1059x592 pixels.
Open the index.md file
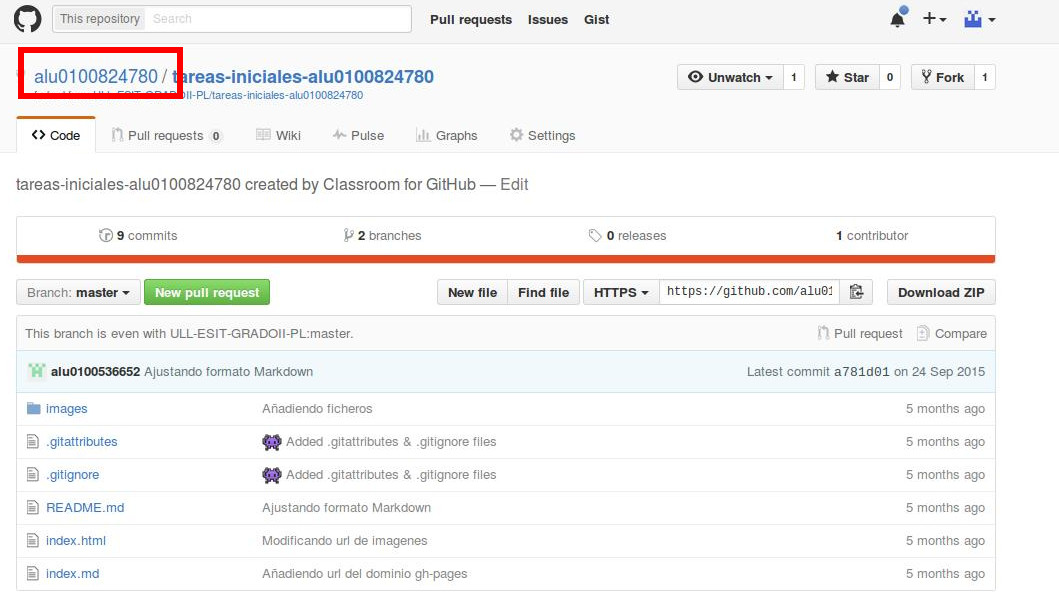pos(72,574)
